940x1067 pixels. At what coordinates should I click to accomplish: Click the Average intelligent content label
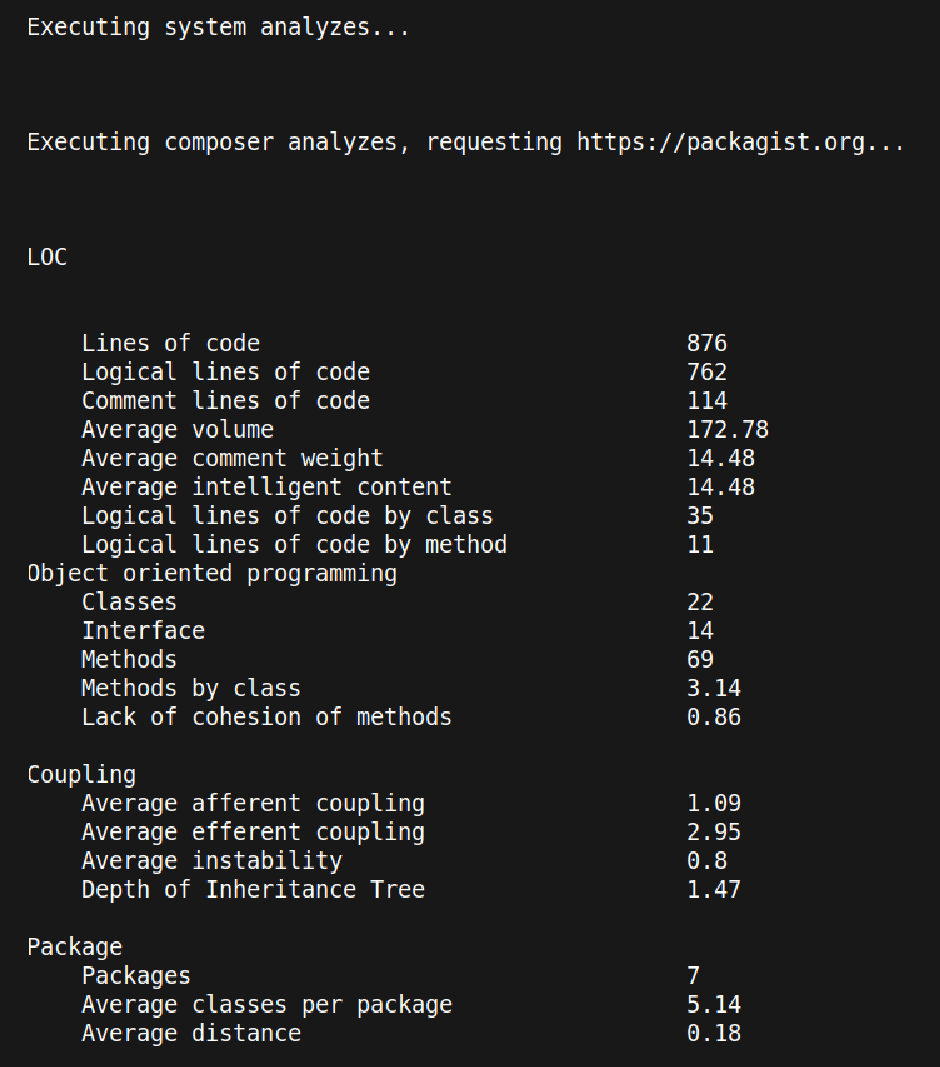click(x=267, y=487)
